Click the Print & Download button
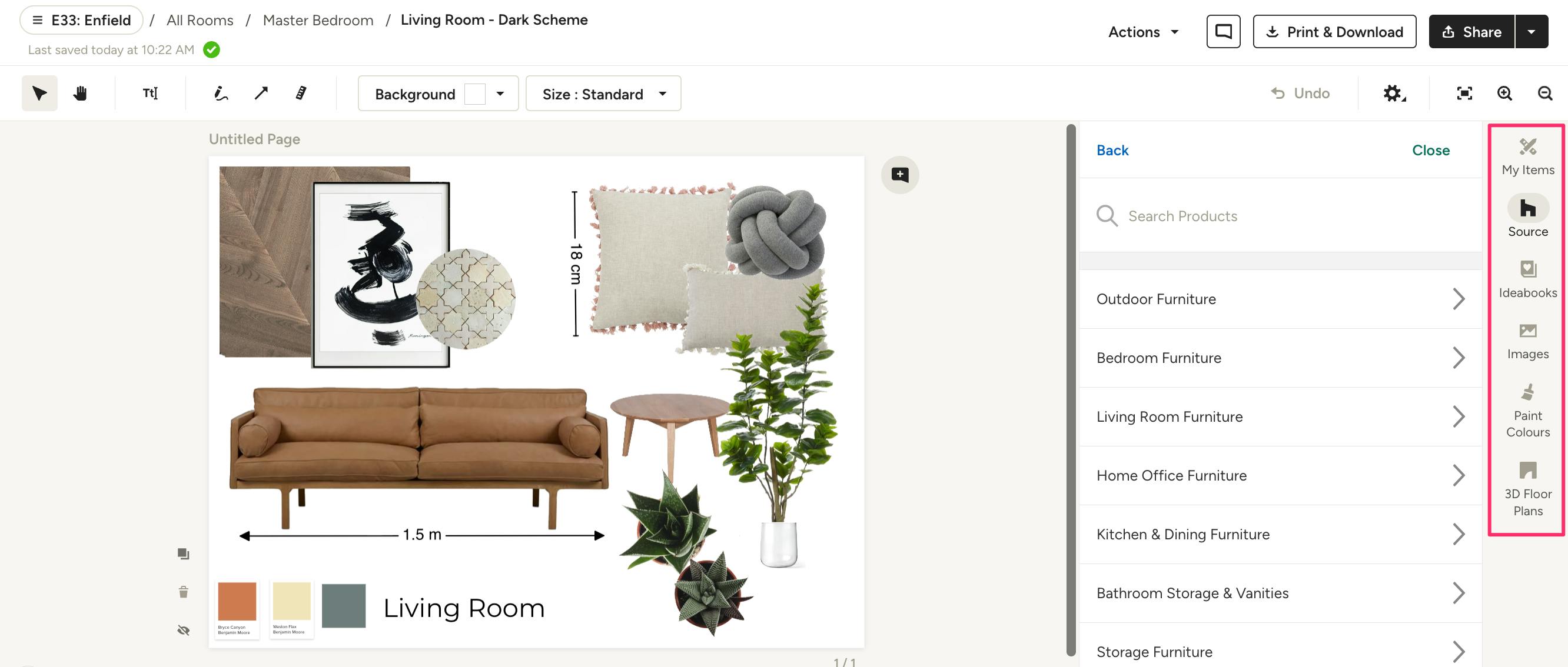 point(1334,32)
